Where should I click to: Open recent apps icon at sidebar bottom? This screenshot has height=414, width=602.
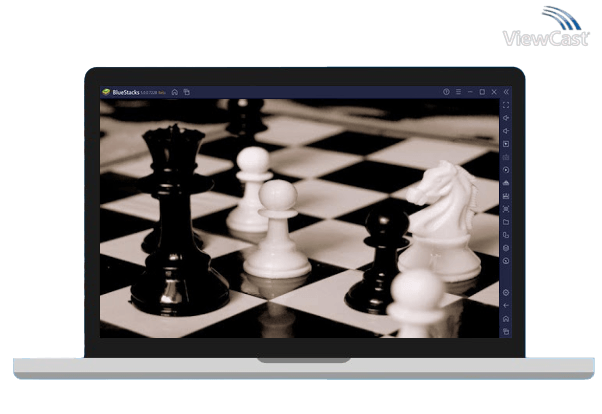click(506, 332)
